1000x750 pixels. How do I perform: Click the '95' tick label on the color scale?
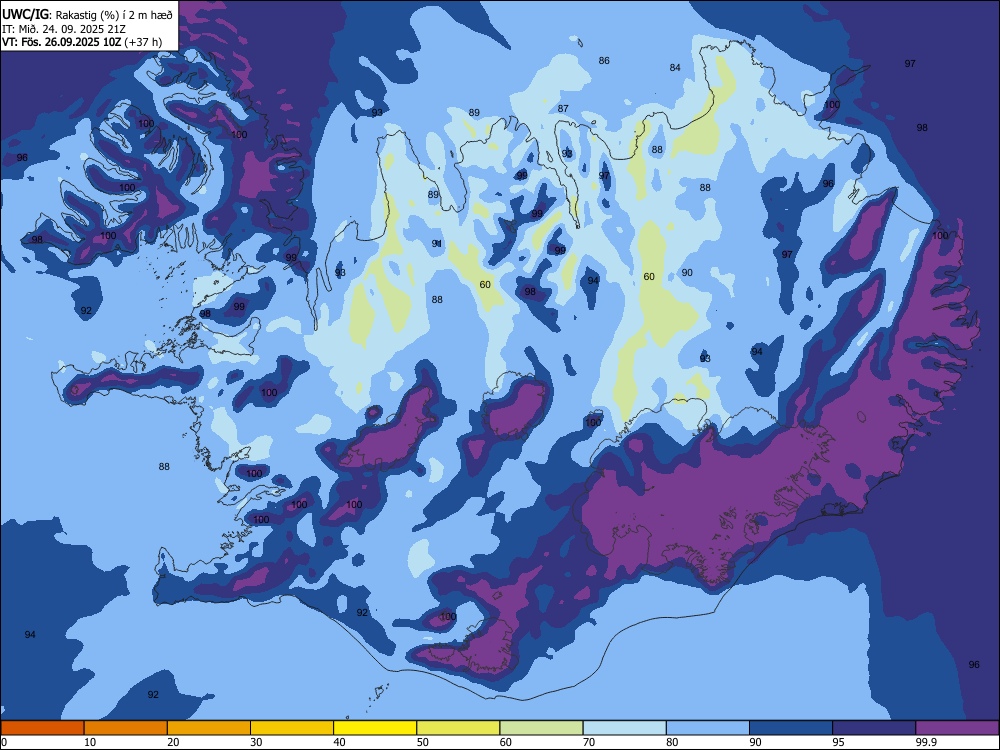[x=839, y=742]
